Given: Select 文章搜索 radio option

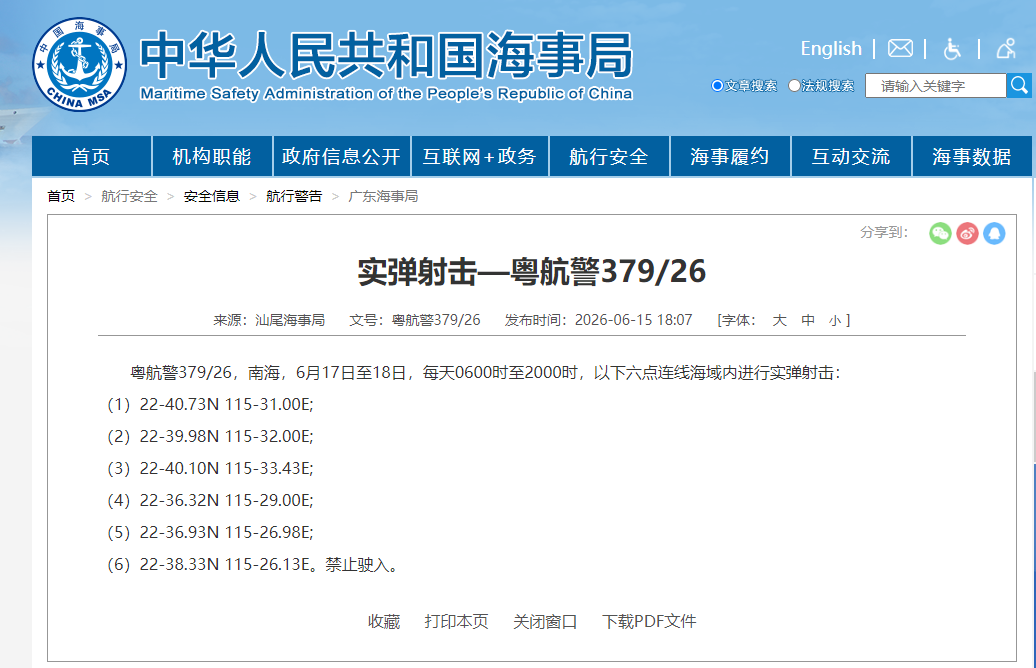Looking at the screenshot, I should [x=717, y=86].
